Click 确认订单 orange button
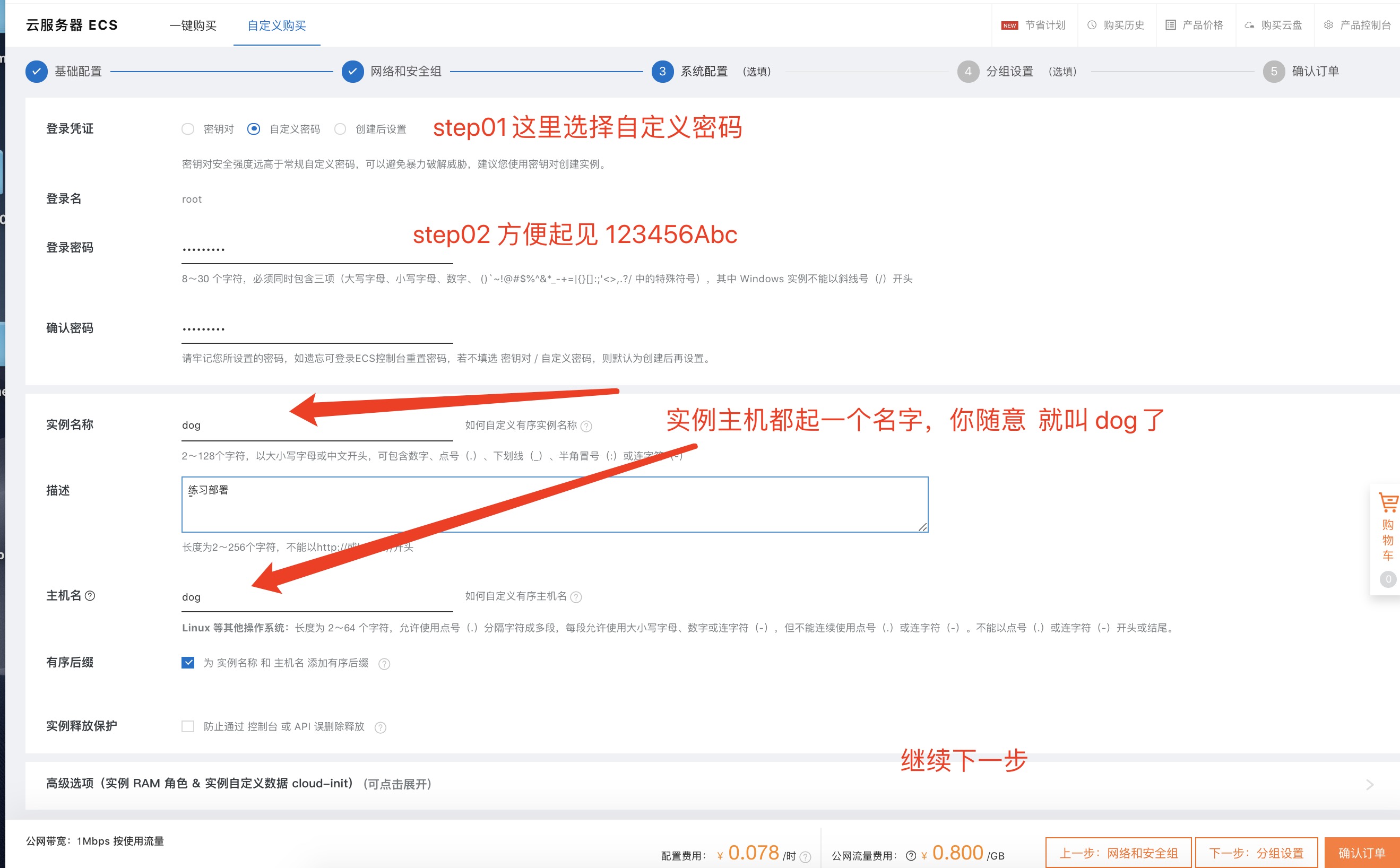Image resolution: width=1400 pixels, height=868 pixels. [x=1362, y=853]
